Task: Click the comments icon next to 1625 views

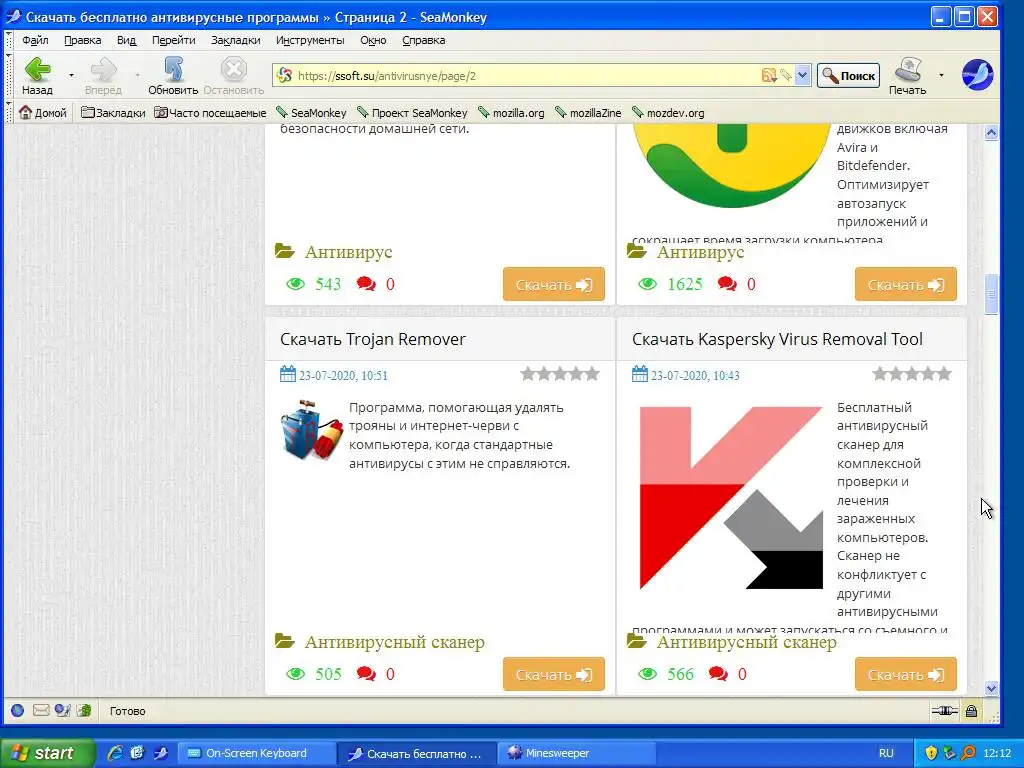Action: pyautogui.click(x=727, y=284)
